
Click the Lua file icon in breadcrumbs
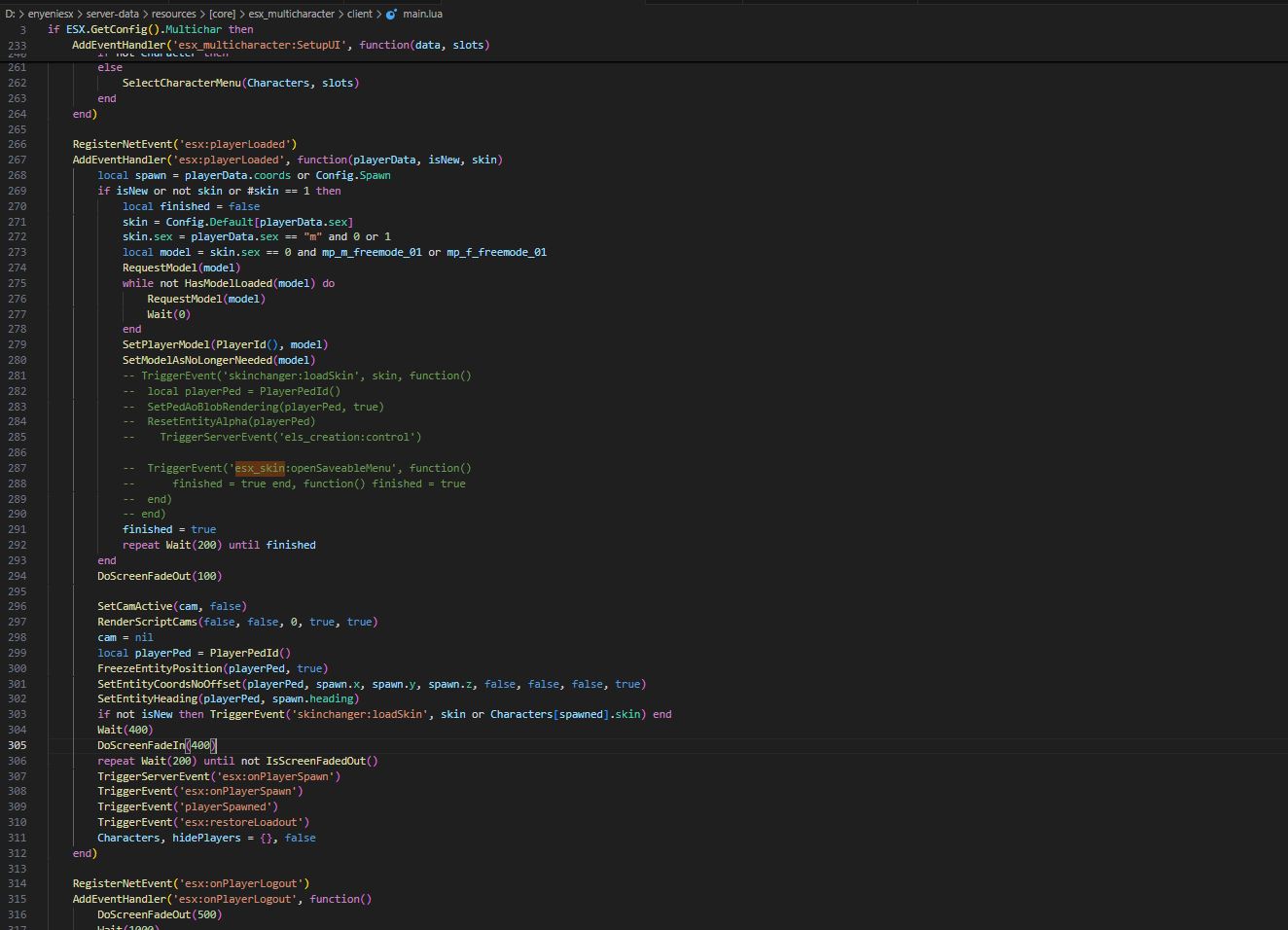coord(391,15)
